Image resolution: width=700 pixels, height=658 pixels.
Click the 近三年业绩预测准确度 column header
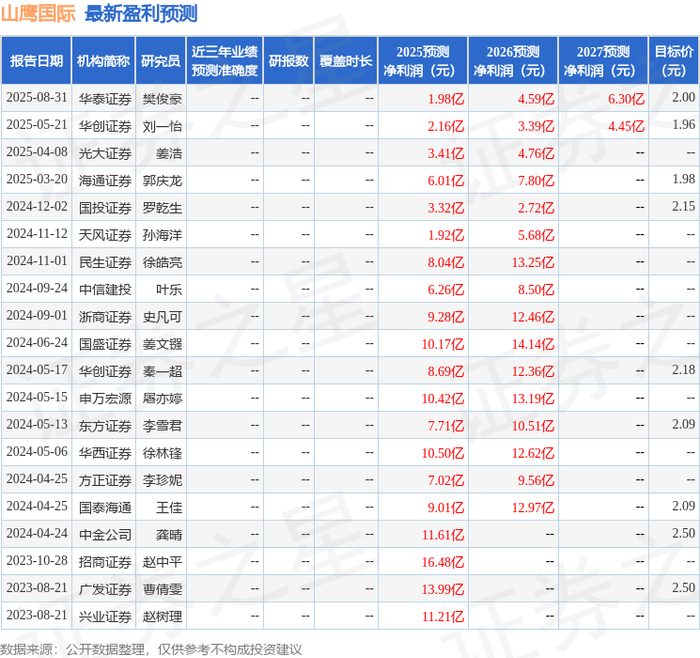point(225,61)
